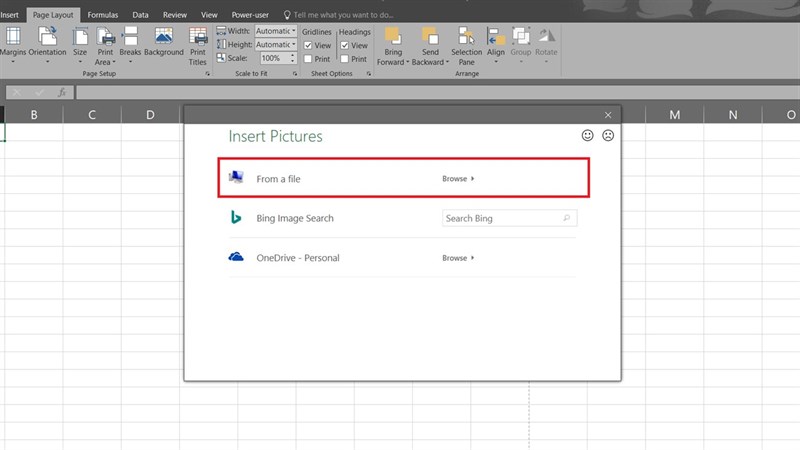The height and width of the screenshot is (450, 800).
Task: Click the formula bar input
Action: coord(438,92)
